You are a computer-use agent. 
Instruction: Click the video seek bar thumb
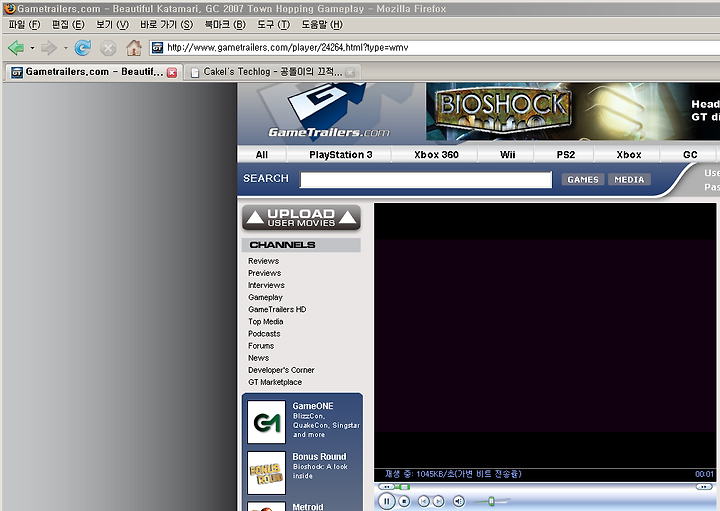(403, 487)
